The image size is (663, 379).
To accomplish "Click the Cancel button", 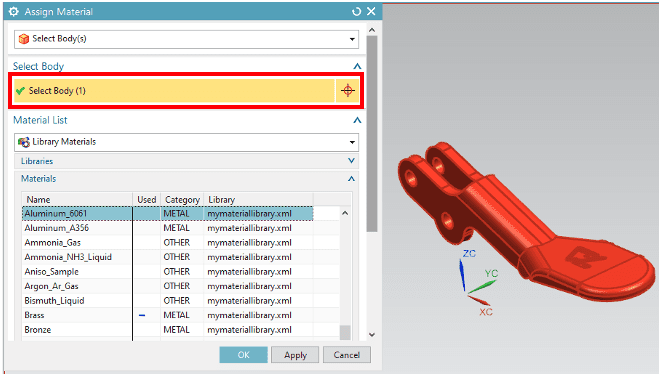I will coord(347,355).
